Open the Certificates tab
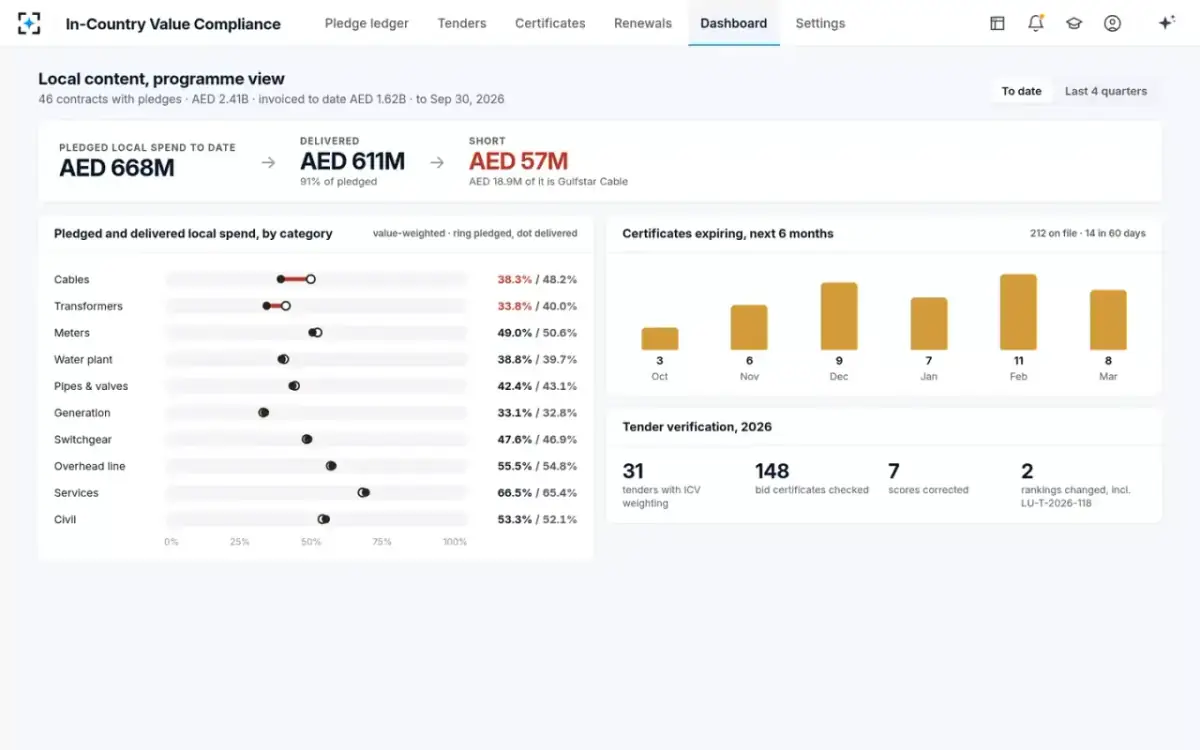Image resolution: width=1200 pixels, height=750 pixels. pos(550,23)
